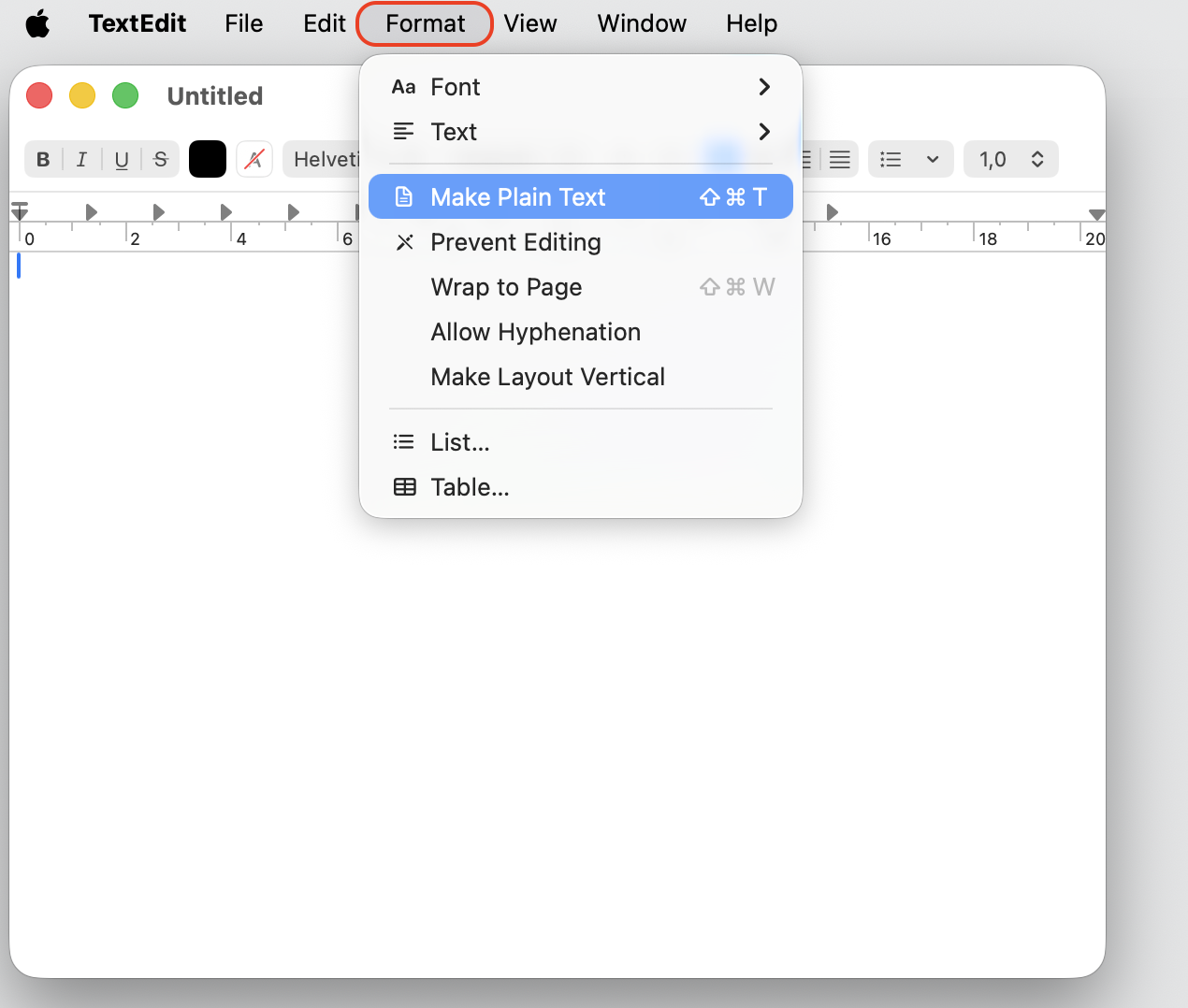
Task: Toggle Allow Hyphenation
Action: pos(581,332)
